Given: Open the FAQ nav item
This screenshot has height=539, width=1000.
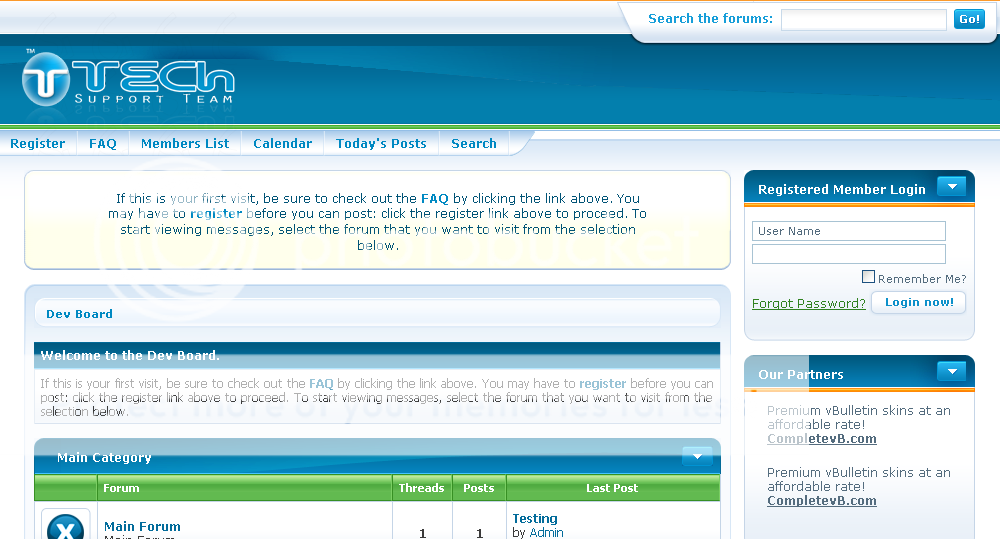Looking at the screenshot, I should coord(103,144).
